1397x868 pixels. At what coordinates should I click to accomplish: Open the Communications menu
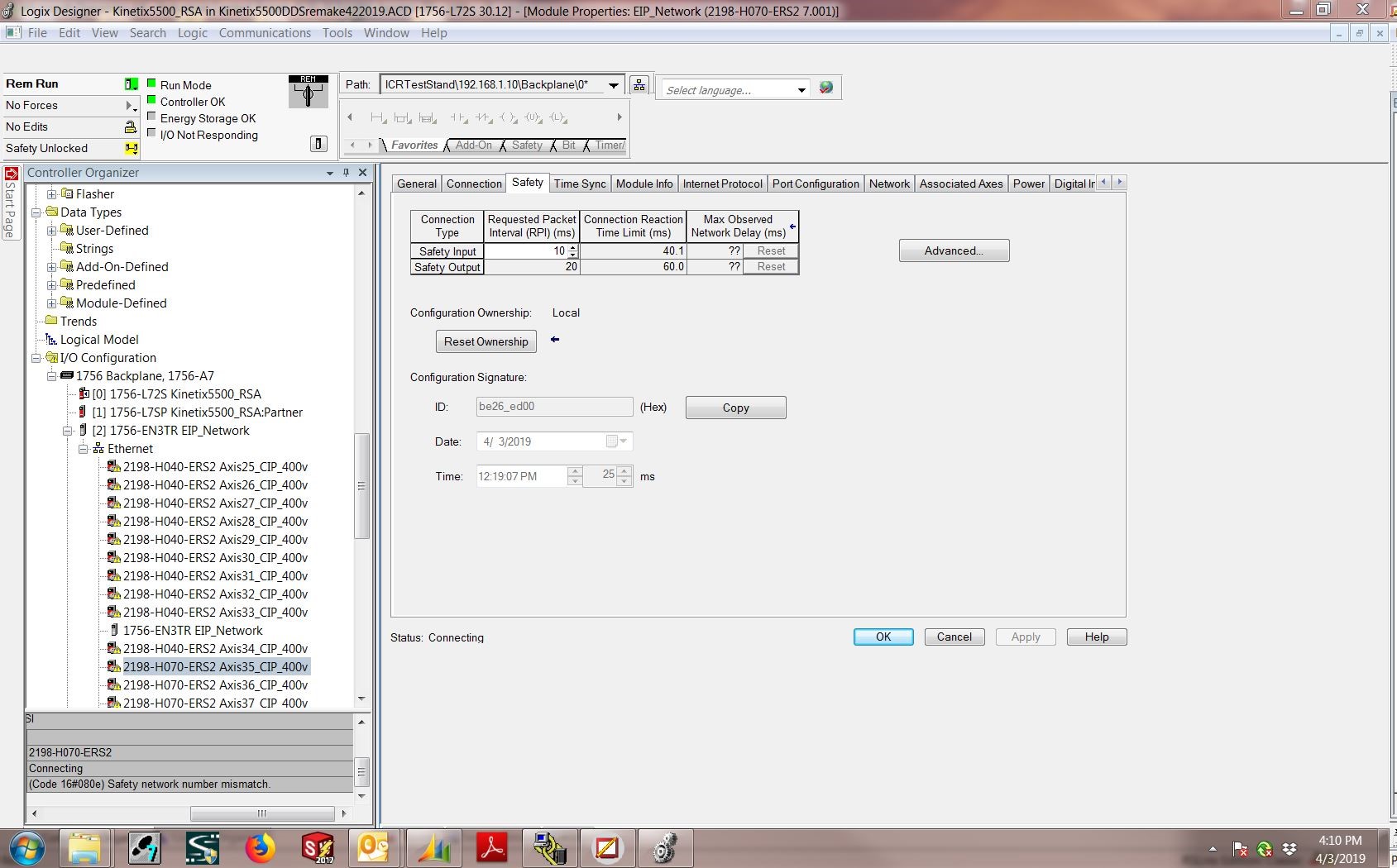pyautogui.click(x=265, y=33)
